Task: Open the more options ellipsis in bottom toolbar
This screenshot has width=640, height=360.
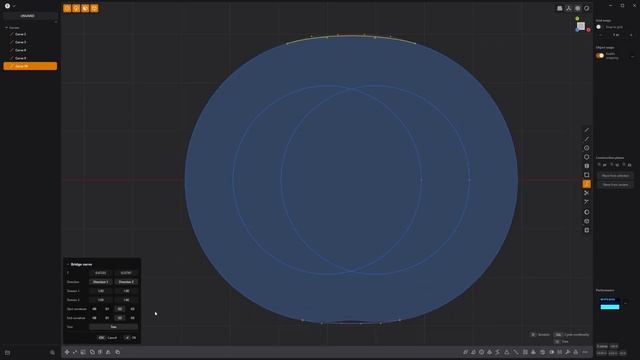Action: pyautogui.click(x=585, y=352)
